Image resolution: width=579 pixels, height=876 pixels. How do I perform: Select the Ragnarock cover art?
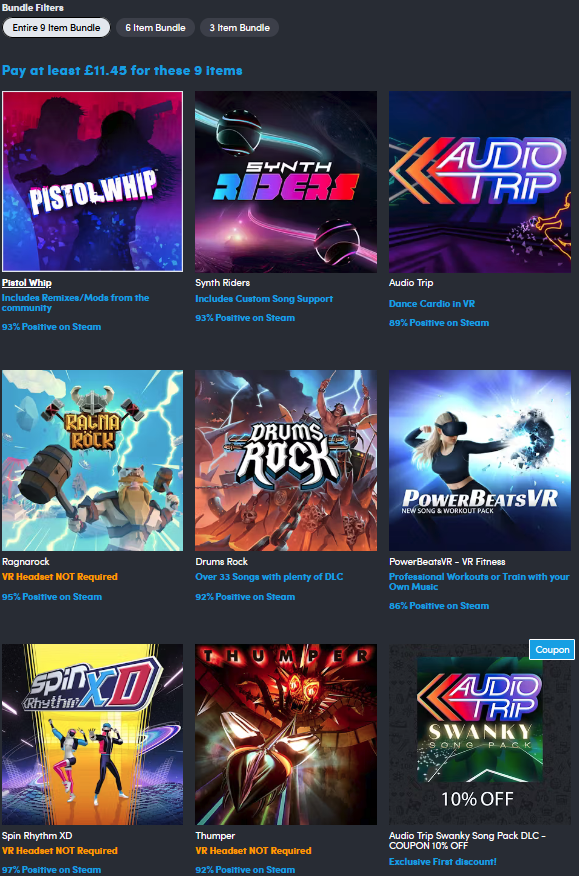(92, 460)
